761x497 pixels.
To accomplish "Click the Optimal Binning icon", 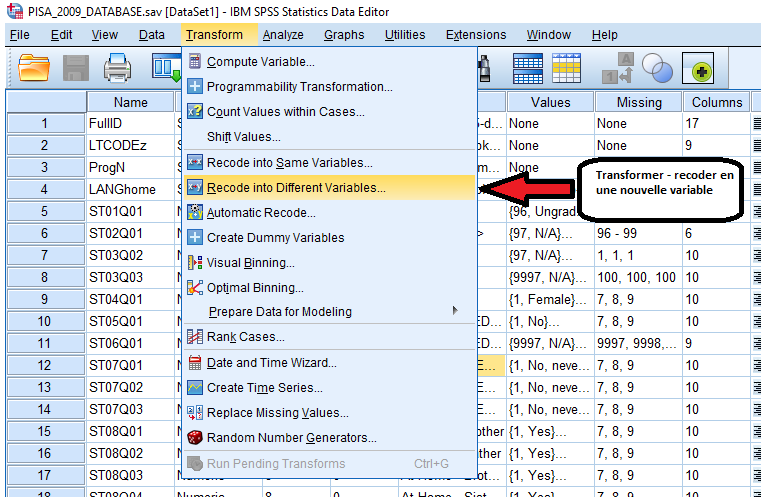I will (195, 287).
